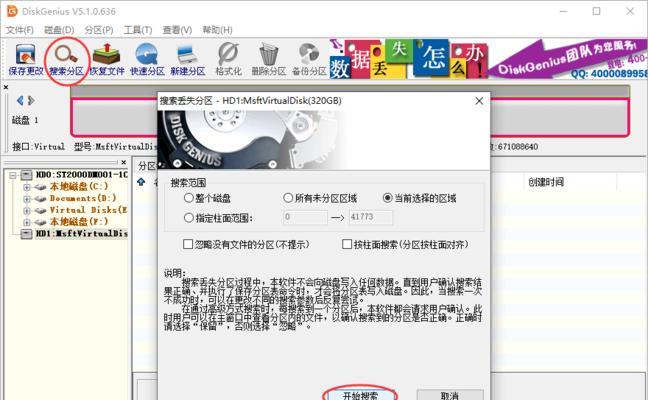Select Documents(D:) in the disk tree
648x400 pixels.
(x=83, y=198)
